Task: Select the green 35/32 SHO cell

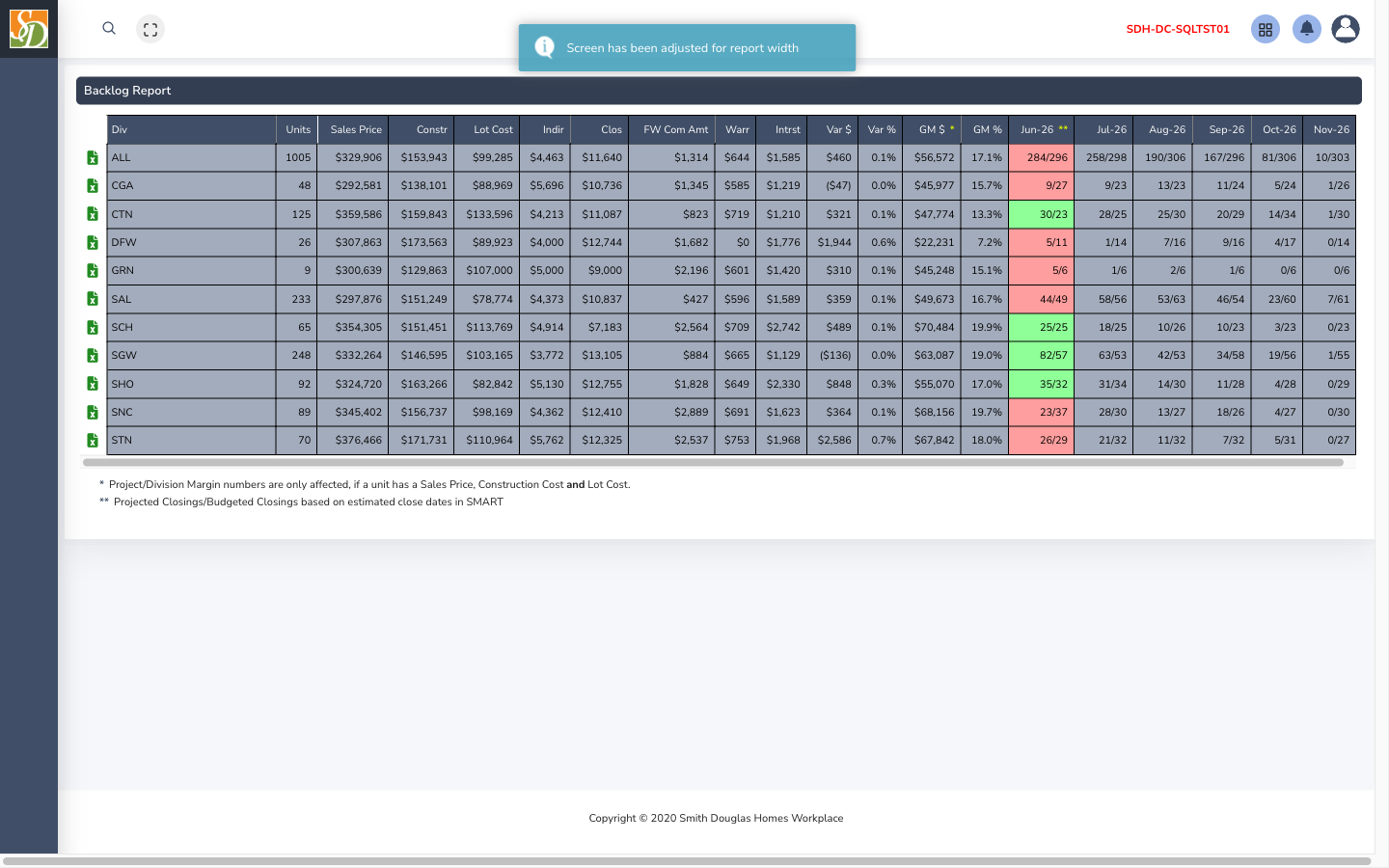Action: pos(1042,384)
